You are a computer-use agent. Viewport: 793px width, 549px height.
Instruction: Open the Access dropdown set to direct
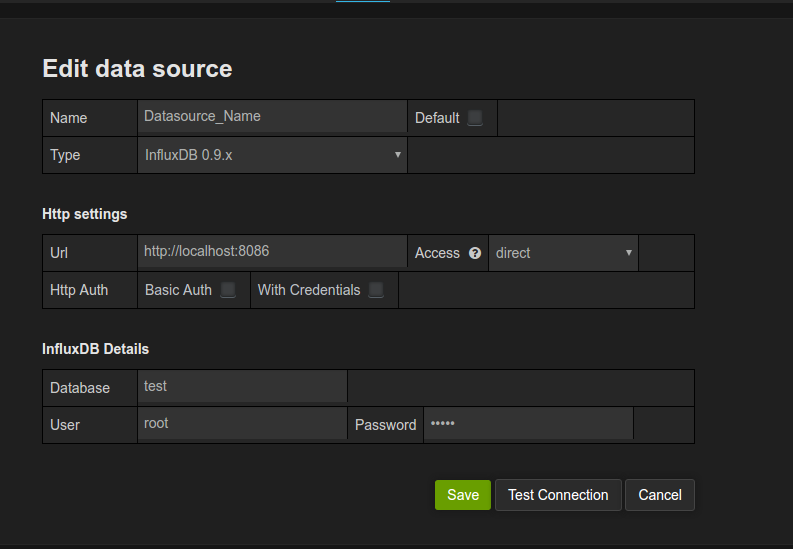coord(563,253)
